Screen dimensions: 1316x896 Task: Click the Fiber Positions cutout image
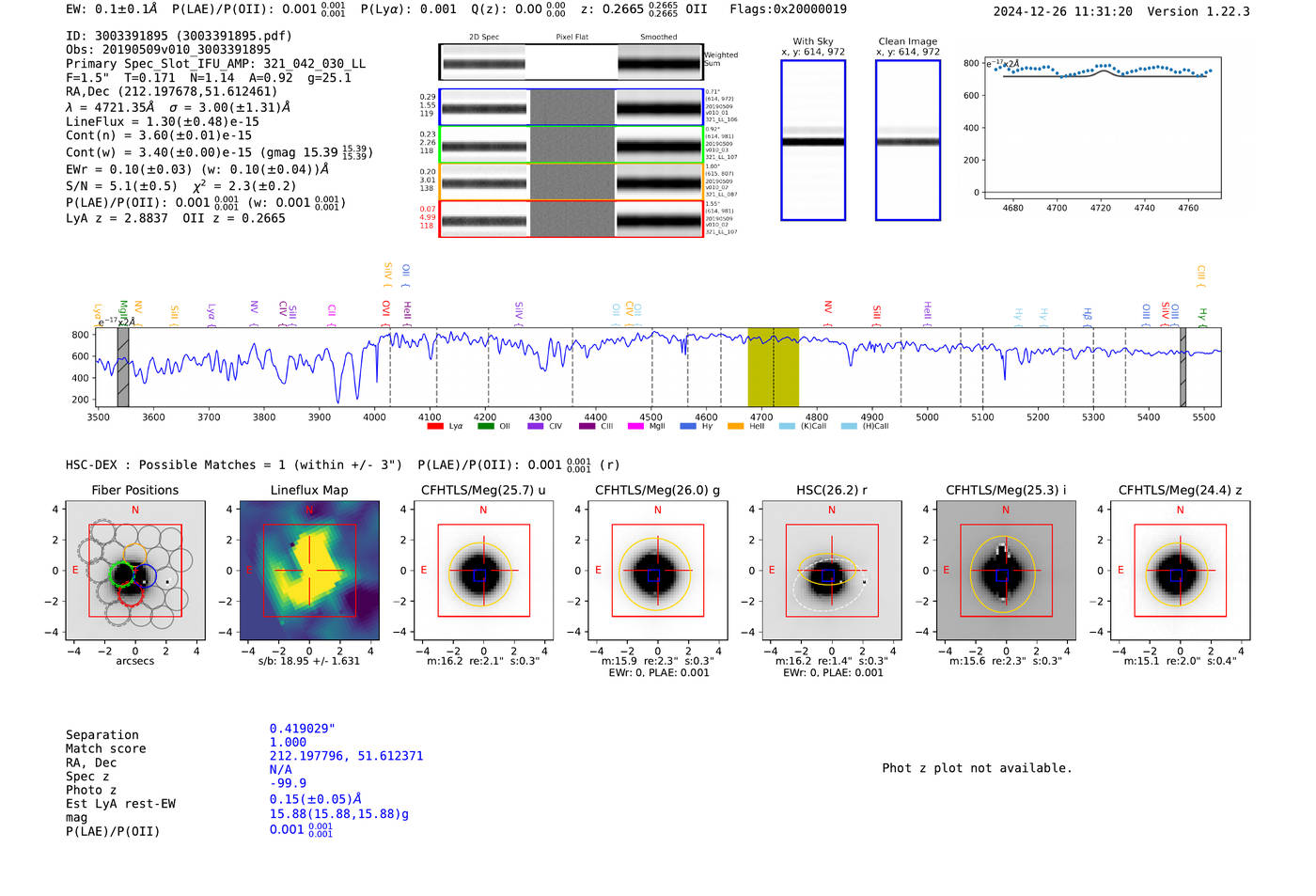coord(135,571)
